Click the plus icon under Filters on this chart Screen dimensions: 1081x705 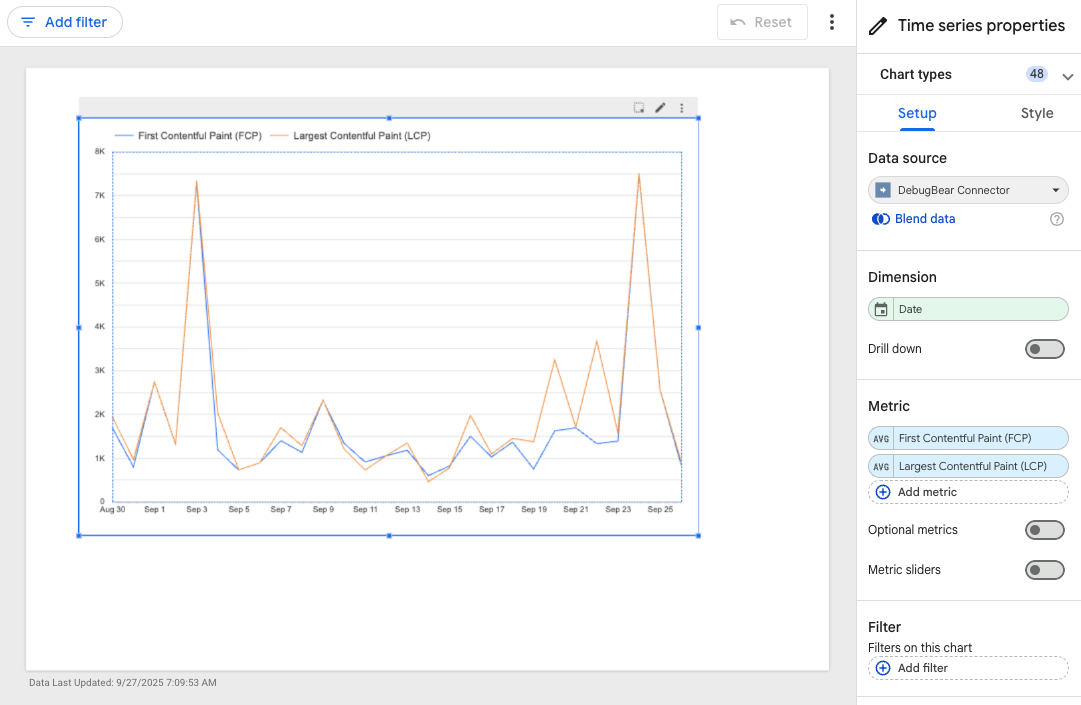click(x=882, y=668)
